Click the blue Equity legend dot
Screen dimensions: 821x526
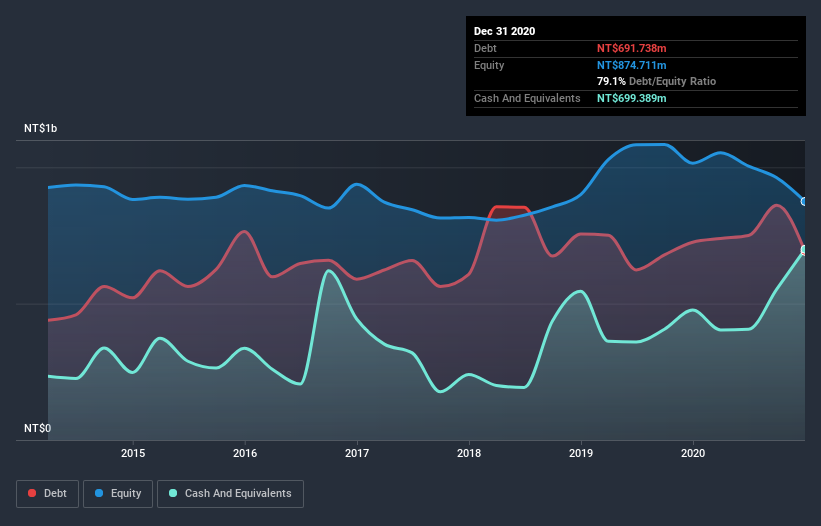[99, 493]
